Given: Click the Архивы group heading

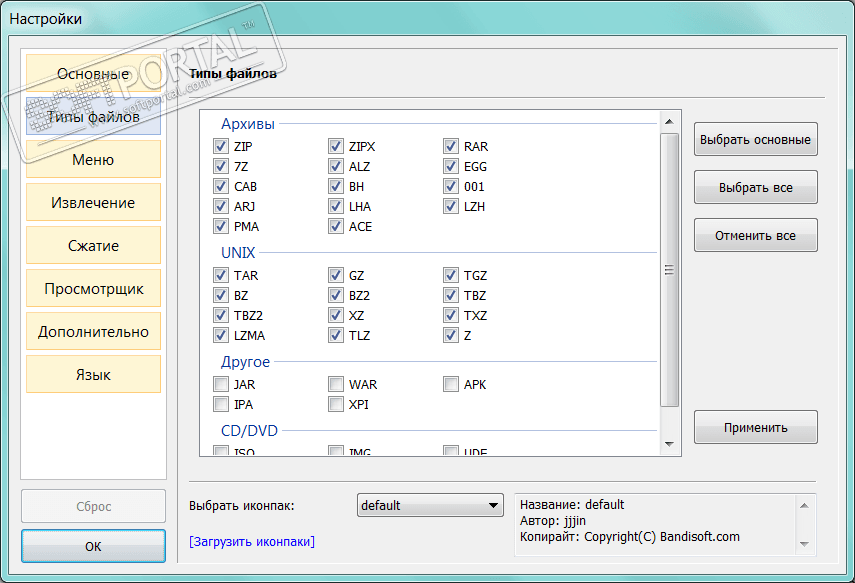Looking at the screenshot, I should 248,124.
